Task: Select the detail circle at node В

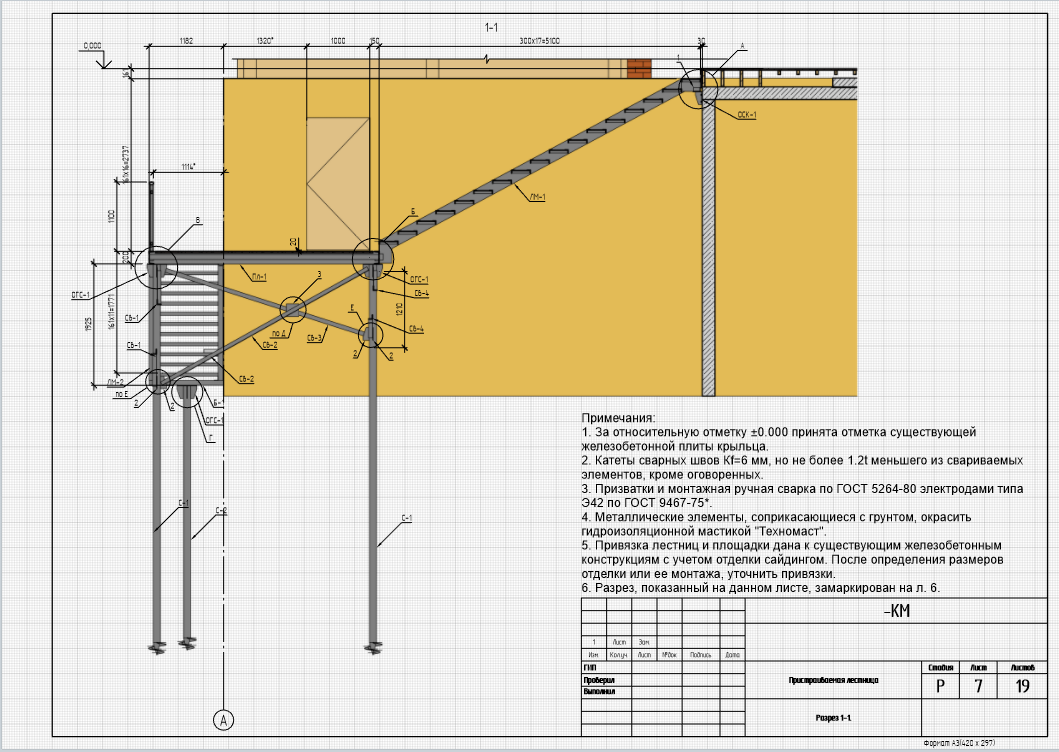Action: (x=157, y=268)
